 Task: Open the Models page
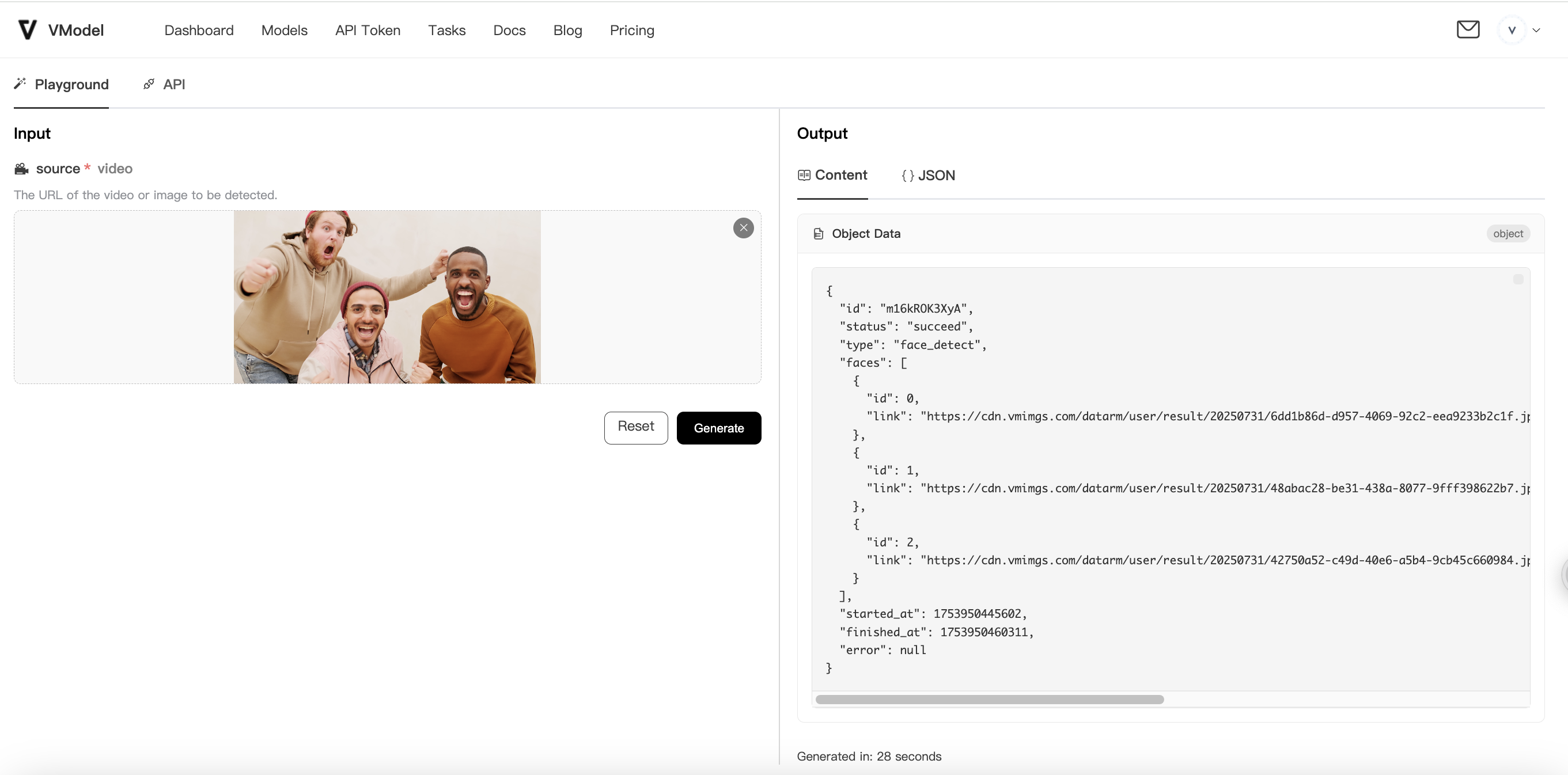[x=284, y=31]
